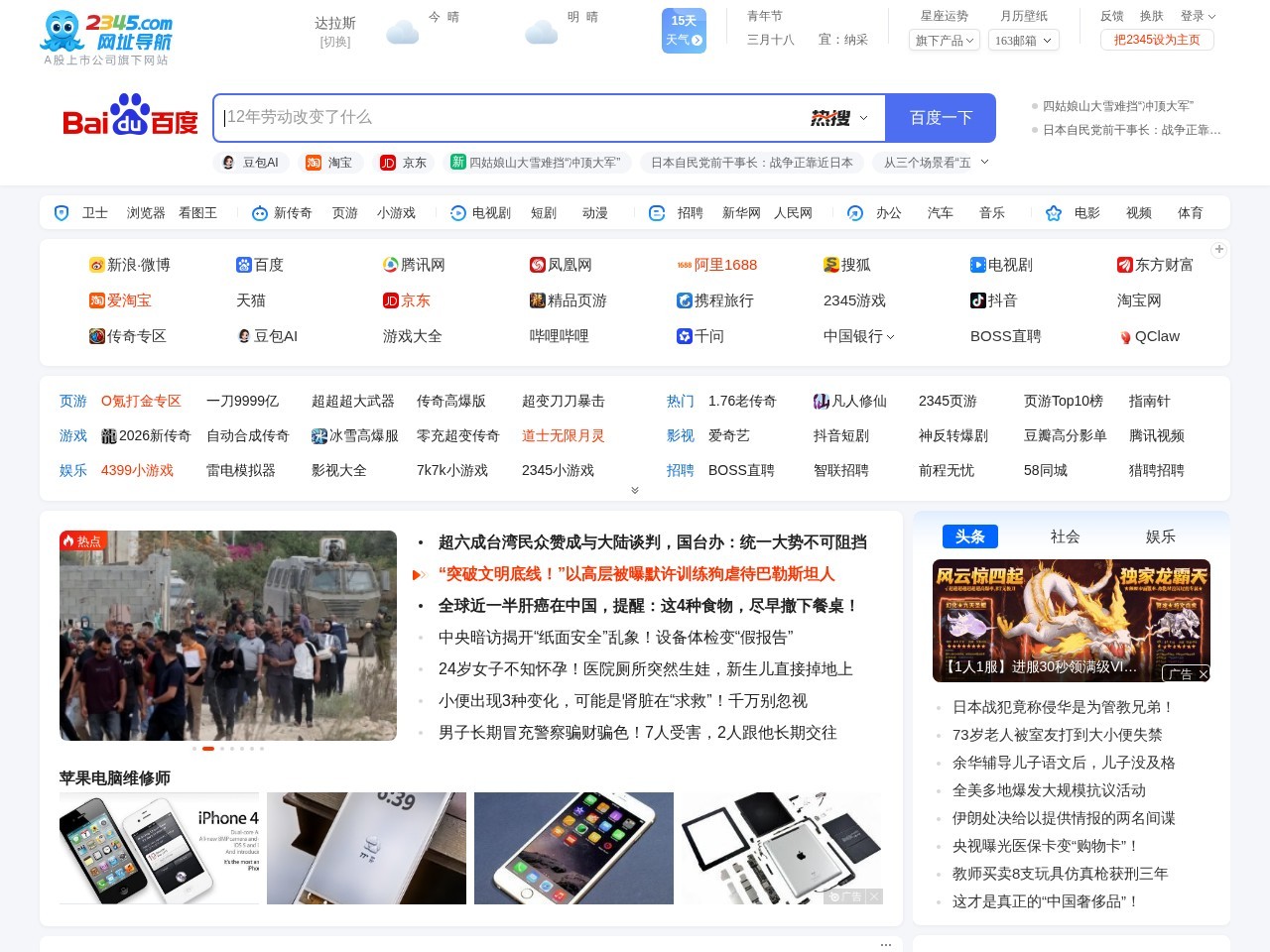Screen dimensions: 1270x952
Task: Select the 头条 news tab
Action: 970,536
